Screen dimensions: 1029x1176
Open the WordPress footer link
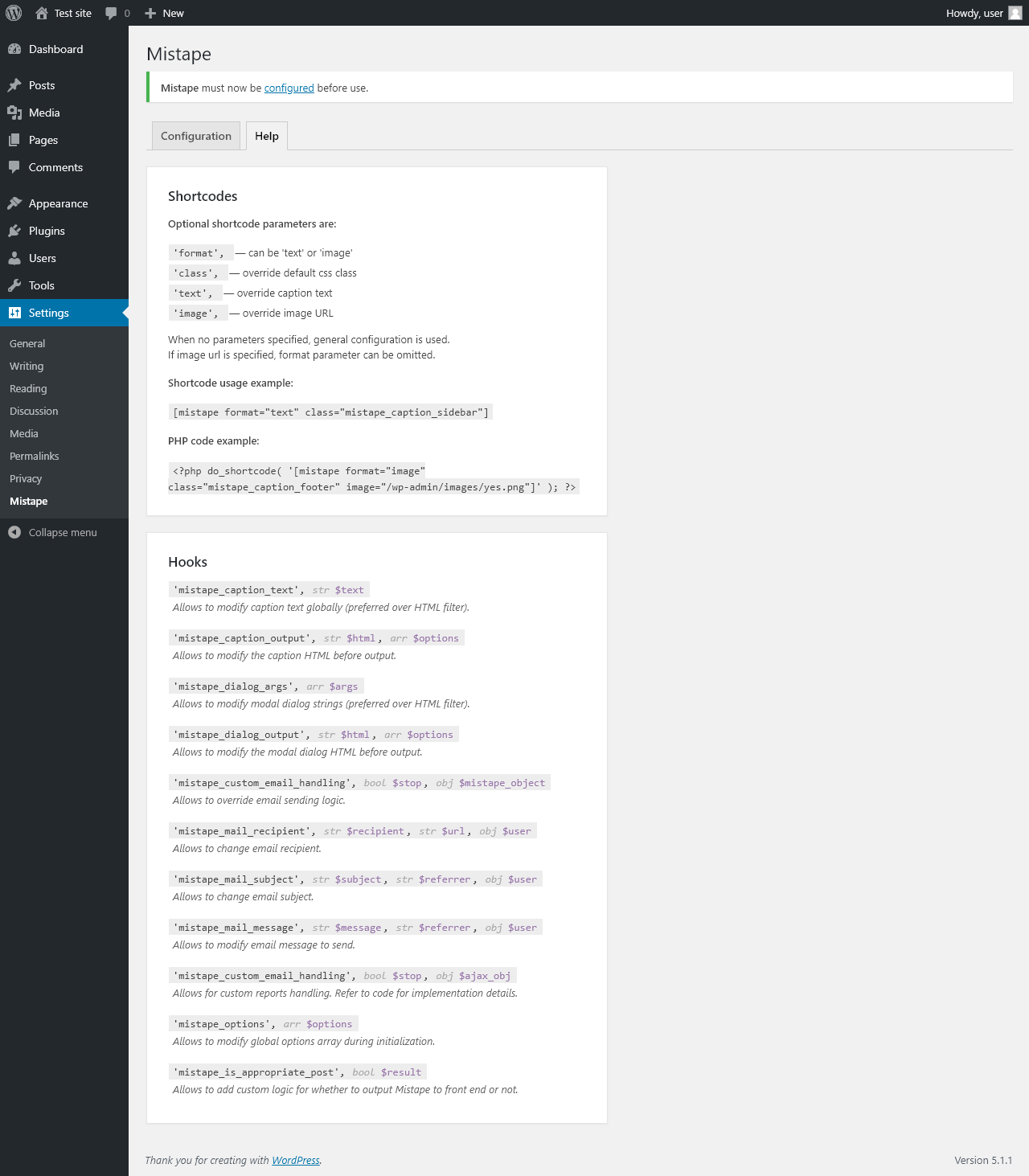tap(295, 1160)
